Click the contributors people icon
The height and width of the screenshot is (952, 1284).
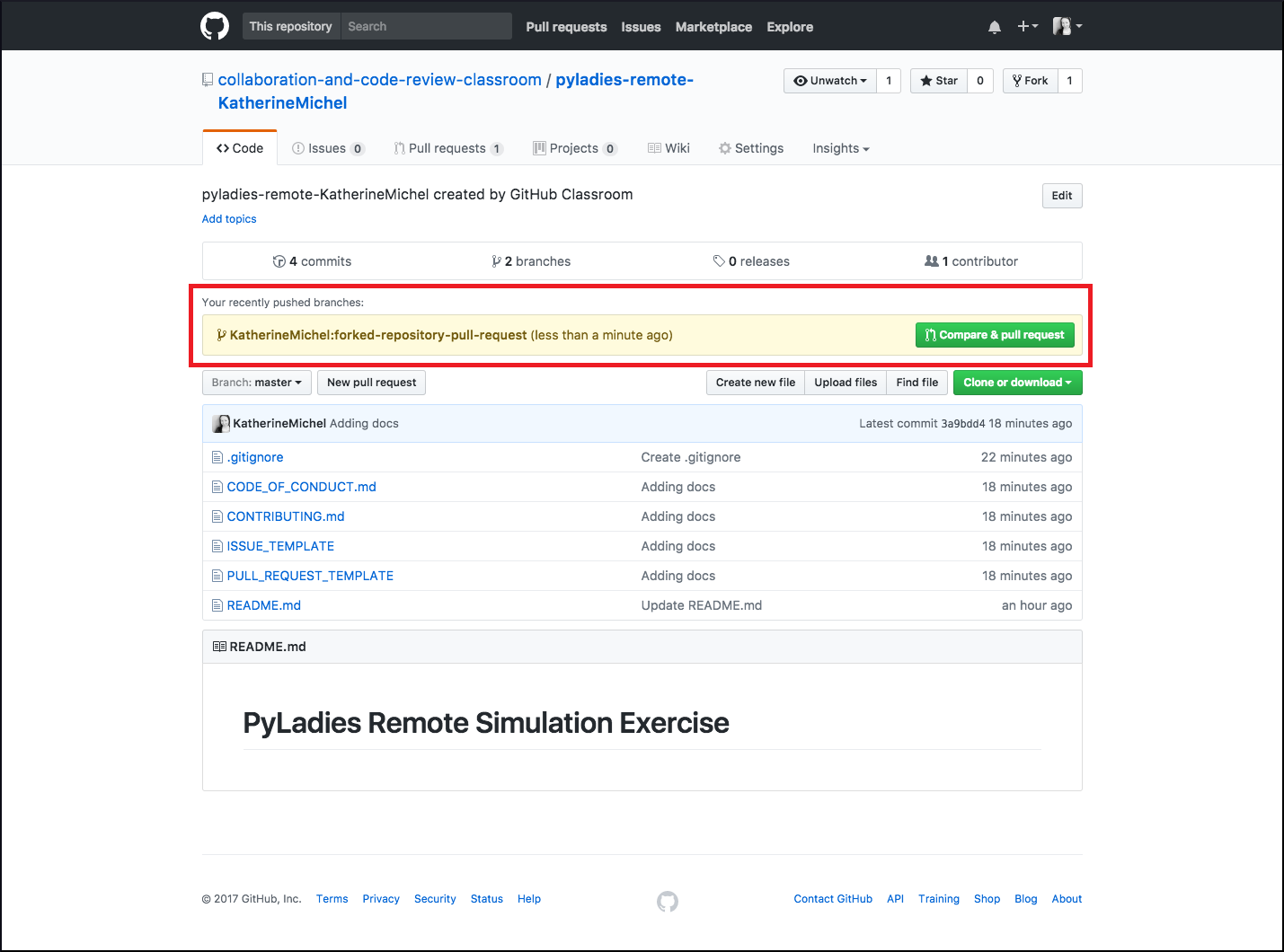(932, 261)
